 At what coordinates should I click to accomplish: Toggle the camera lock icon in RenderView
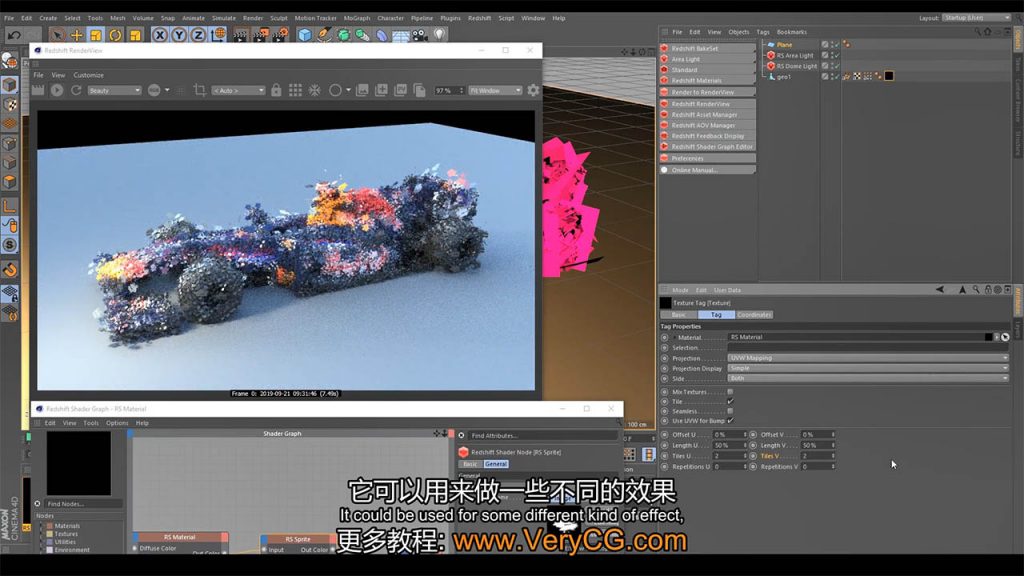click(276, 90)
